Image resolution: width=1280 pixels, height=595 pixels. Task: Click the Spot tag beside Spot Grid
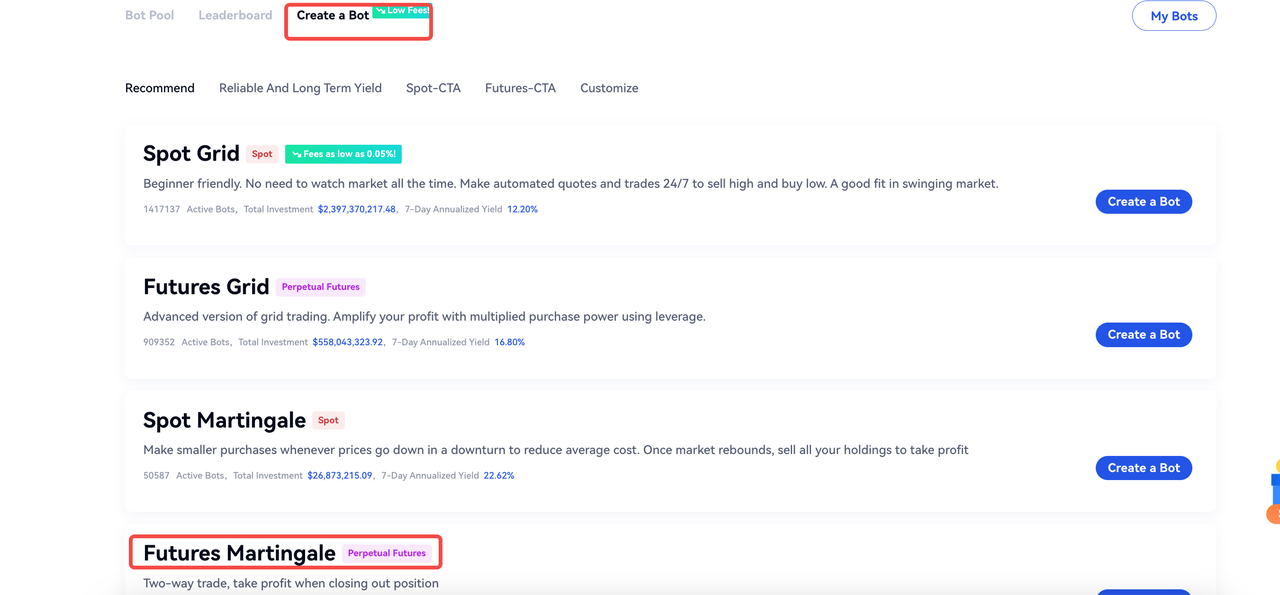262,154
